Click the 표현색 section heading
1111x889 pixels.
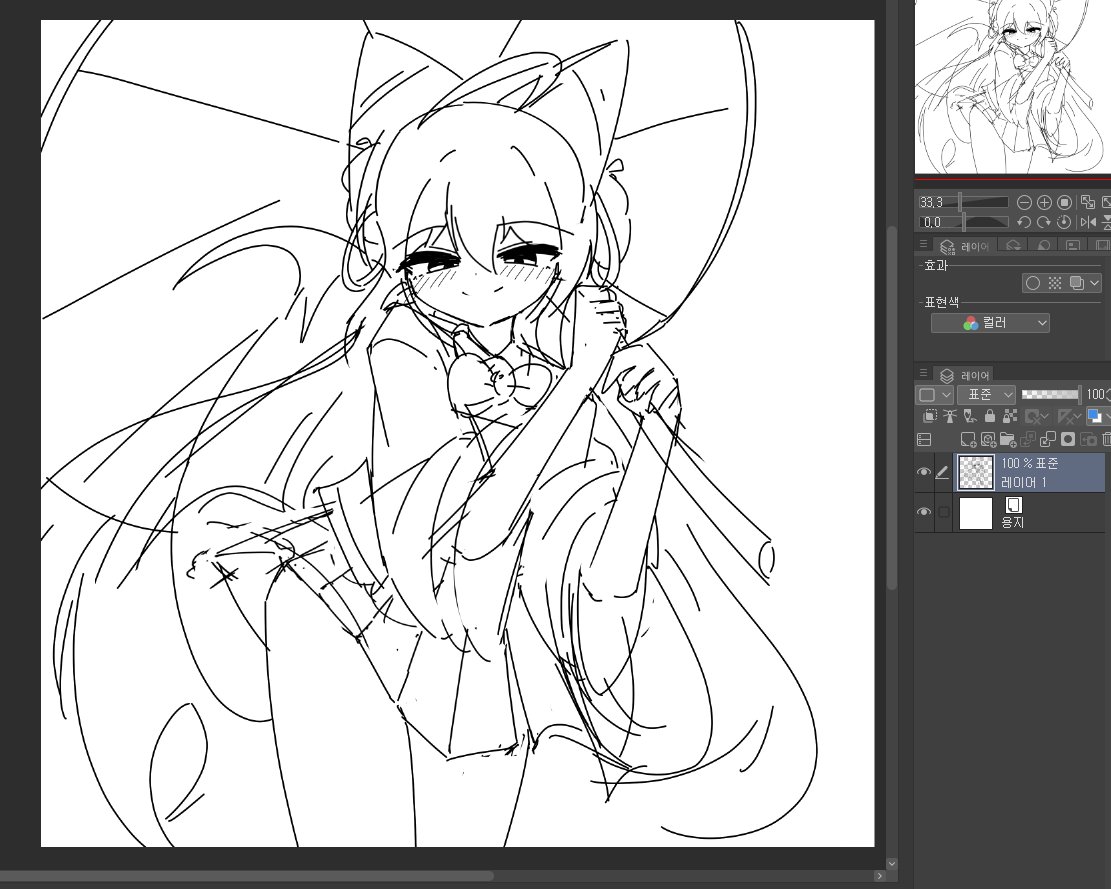(x=941, y=302)
